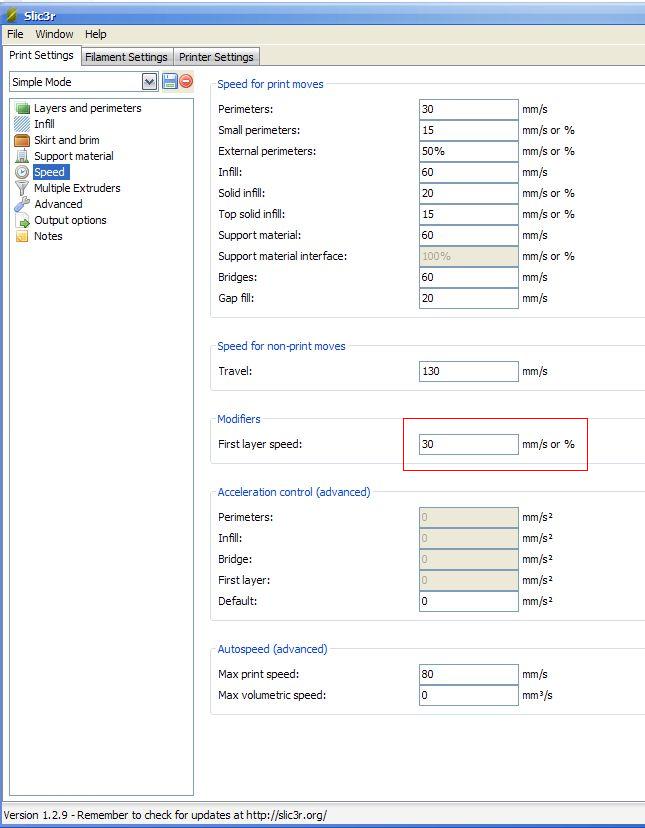645x828 pixels.
Task: Click the First layer speed input field
Action: pyautogui.click(x=469, y=444)
